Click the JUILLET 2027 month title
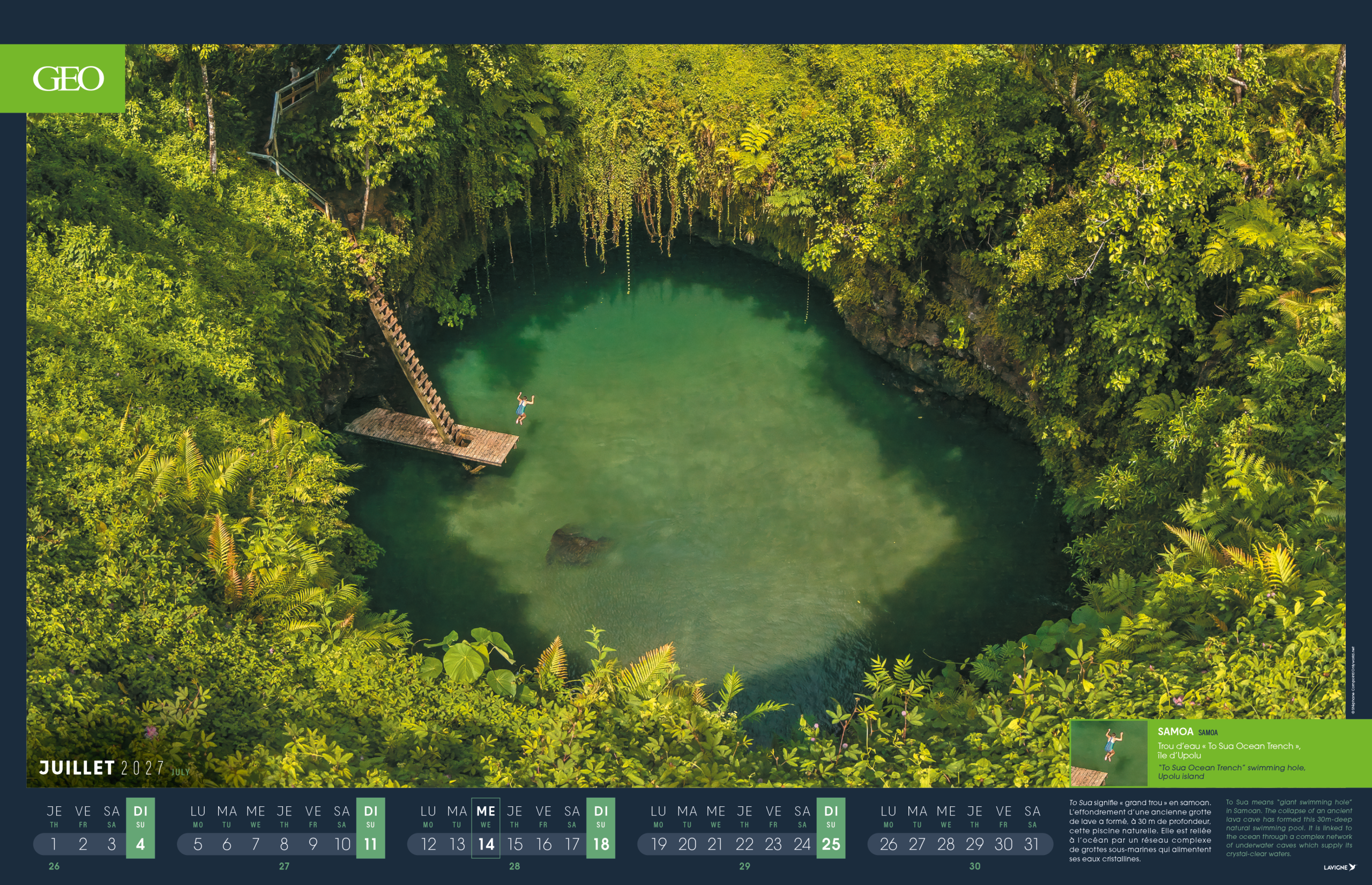This screenshot has width=1372, height=885. 101,768
